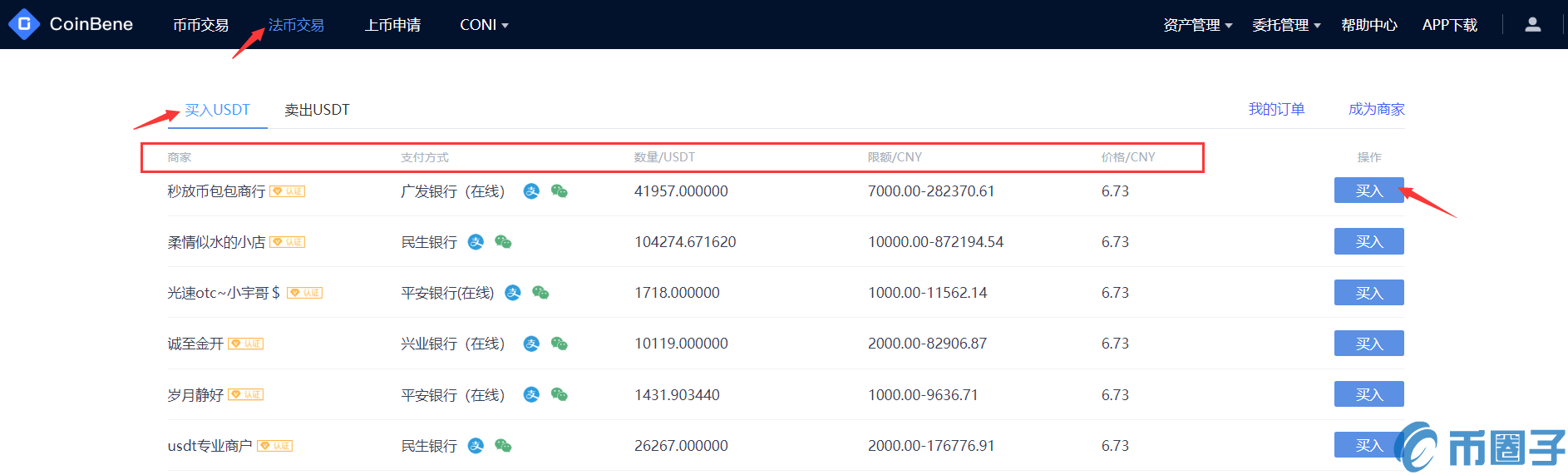Click 买入 button for 秒放币包包商行
This screenshot has height=475, width=1568.
[1368, 190]
